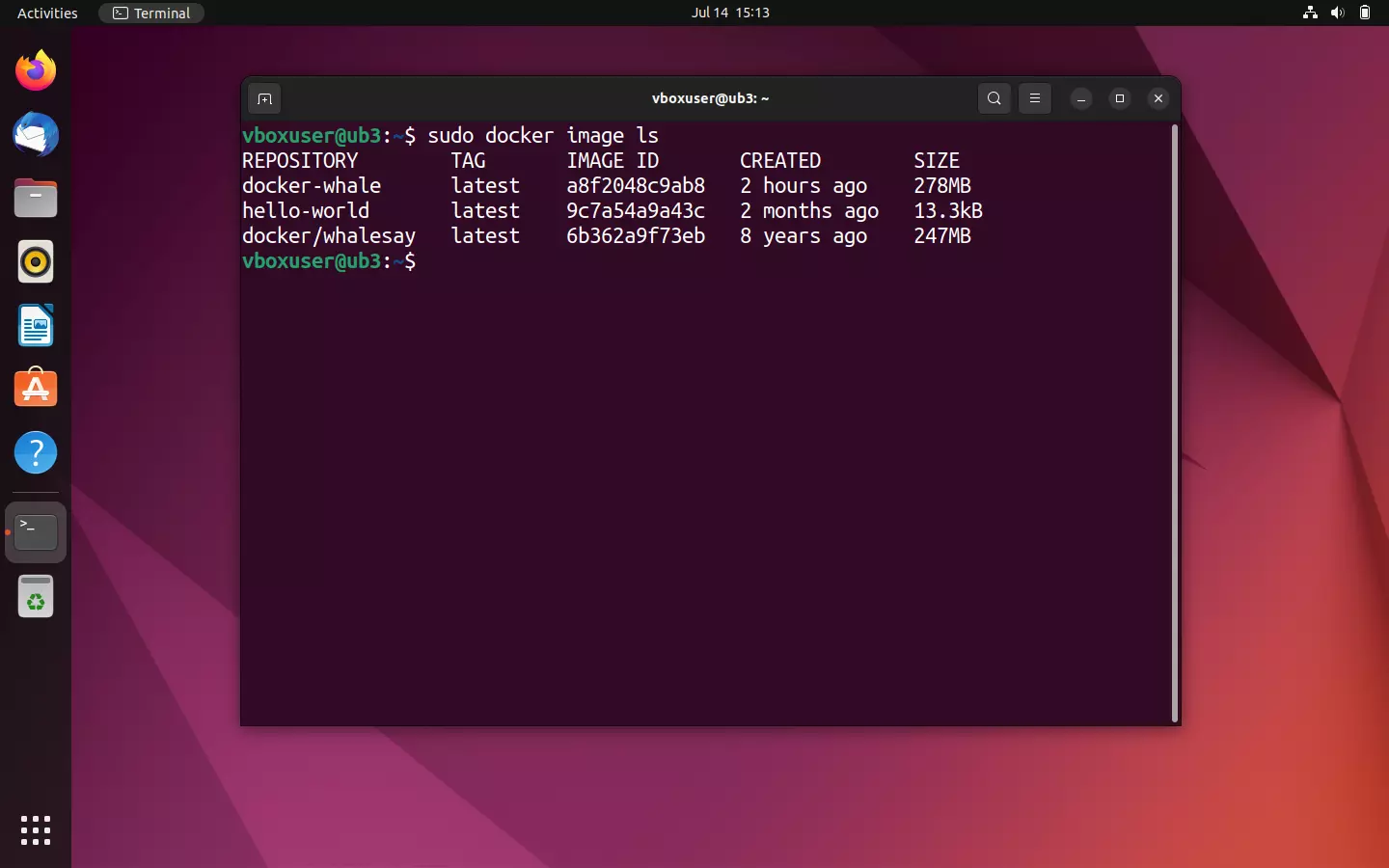Click the battery indicator
Image resolution: width=1389 pixels, height=868 pixels.
(1365, 13)
